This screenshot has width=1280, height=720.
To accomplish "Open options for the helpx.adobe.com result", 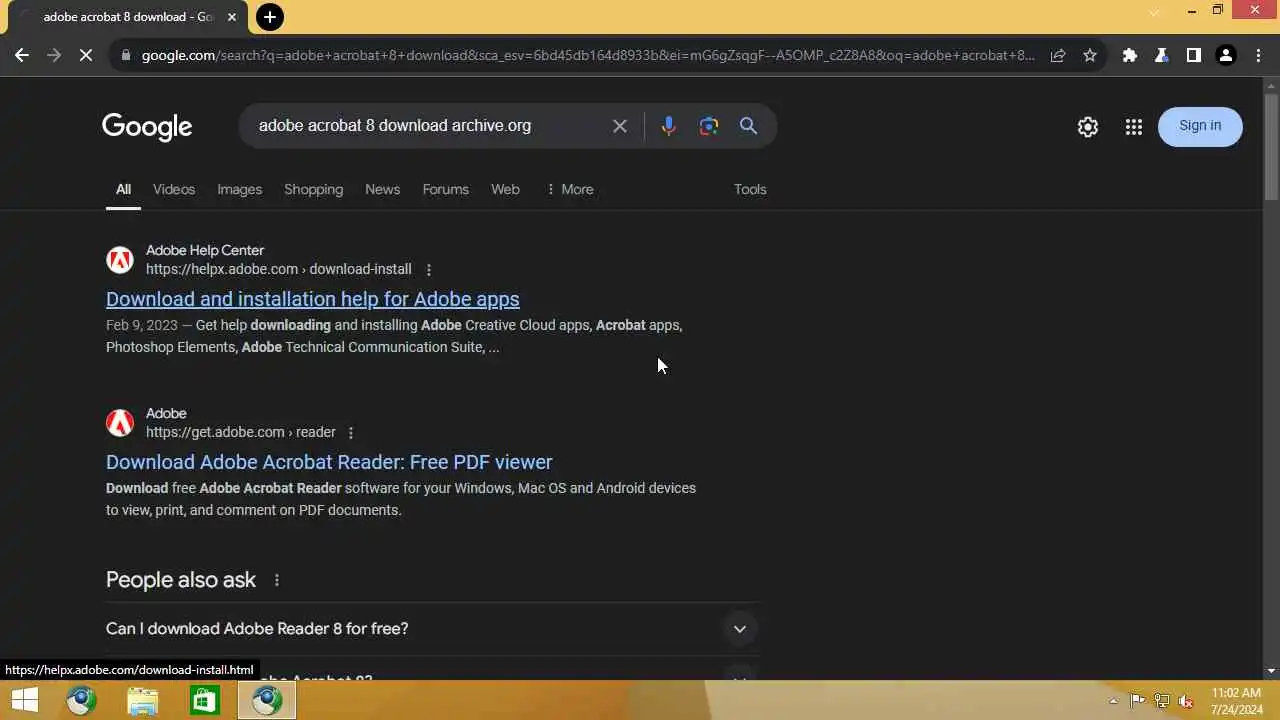I will (429, 270).
